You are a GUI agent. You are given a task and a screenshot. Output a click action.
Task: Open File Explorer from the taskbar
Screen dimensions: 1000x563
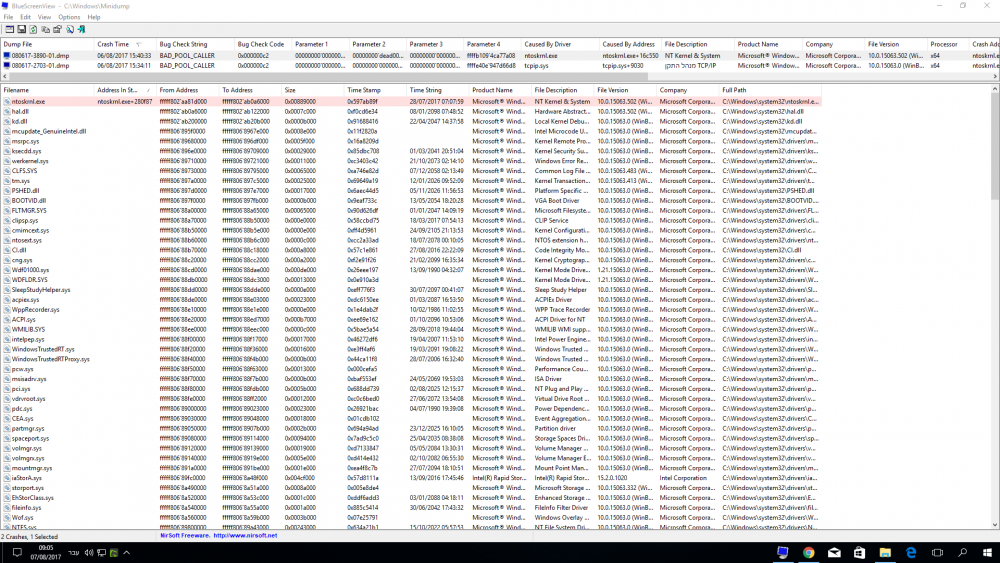click(x=885, y=553)
